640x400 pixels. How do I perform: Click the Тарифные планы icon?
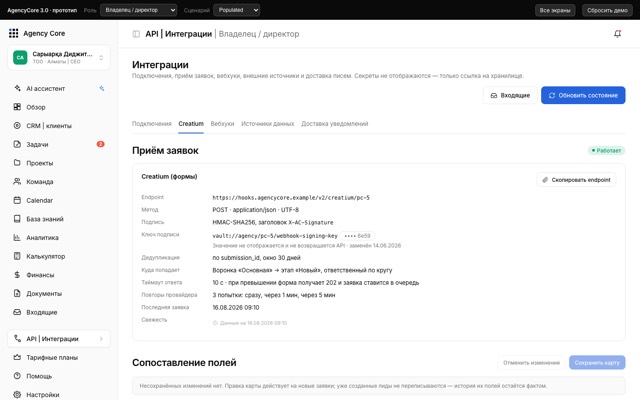coord(17,357)
